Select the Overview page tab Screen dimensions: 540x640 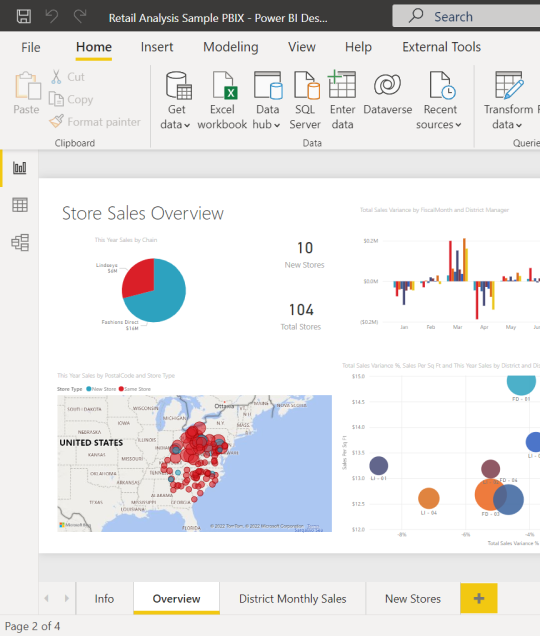click(x=176, y=598)
